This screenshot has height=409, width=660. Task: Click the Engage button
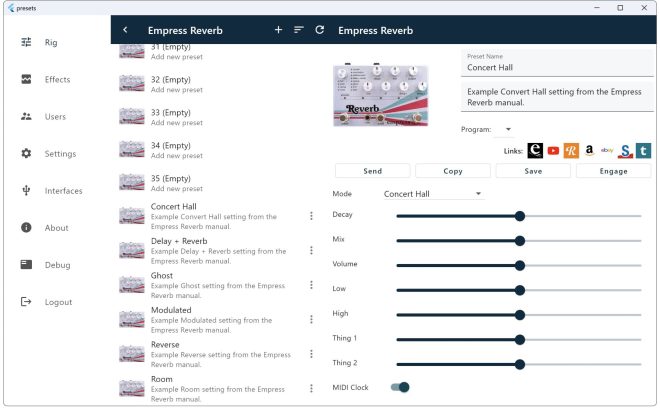coord(614,171)
